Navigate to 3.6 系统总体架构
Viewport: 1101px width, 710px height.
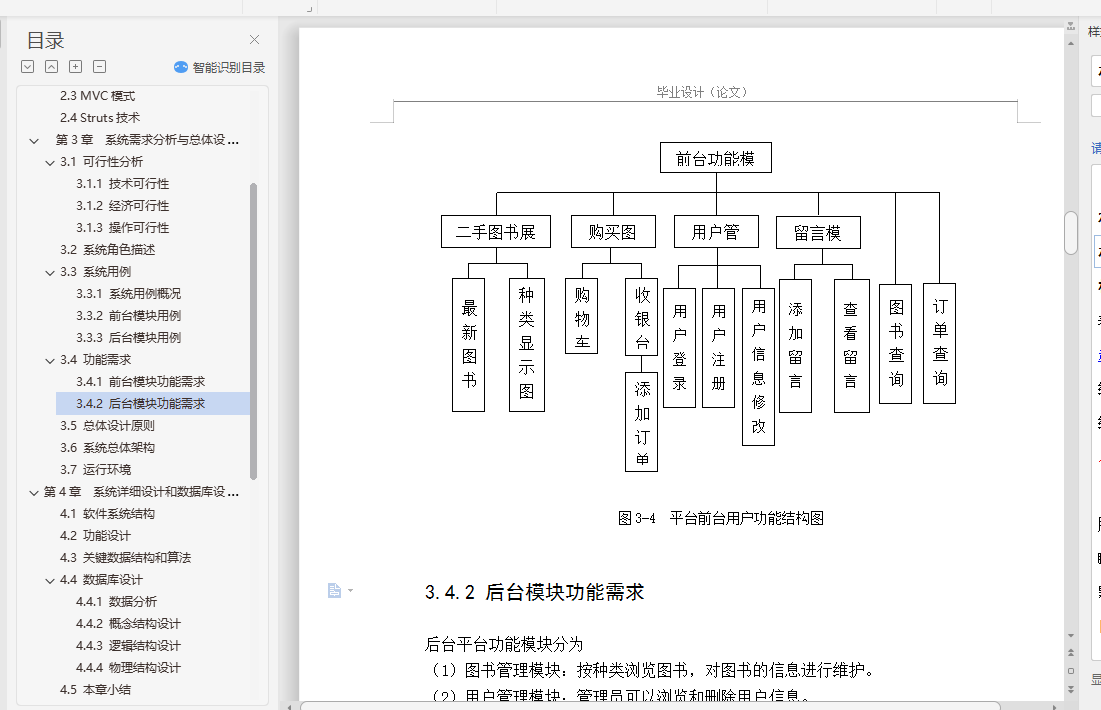(107, 447)
